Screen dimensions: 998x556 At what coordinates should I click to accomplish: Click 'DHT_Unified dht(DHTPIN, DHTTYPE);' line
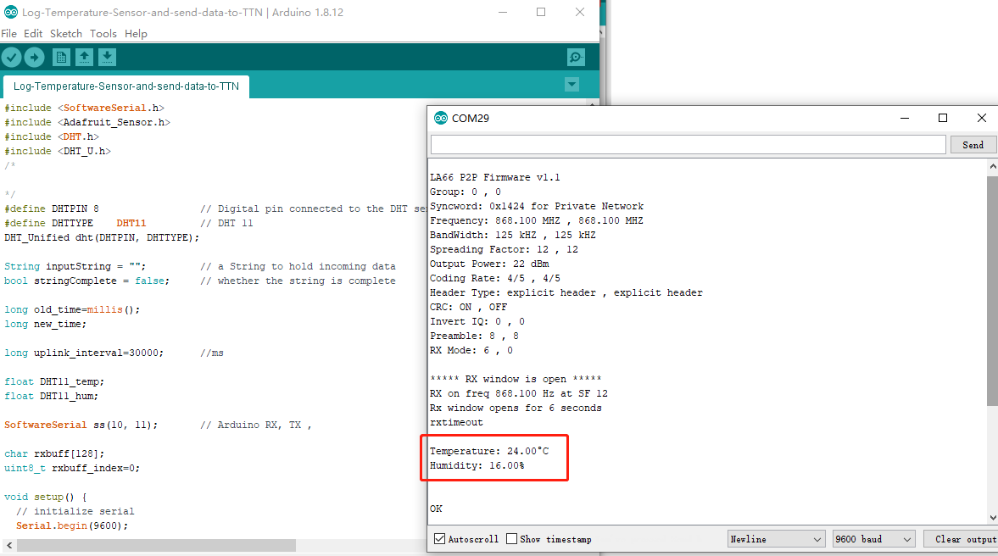(101, 237)
